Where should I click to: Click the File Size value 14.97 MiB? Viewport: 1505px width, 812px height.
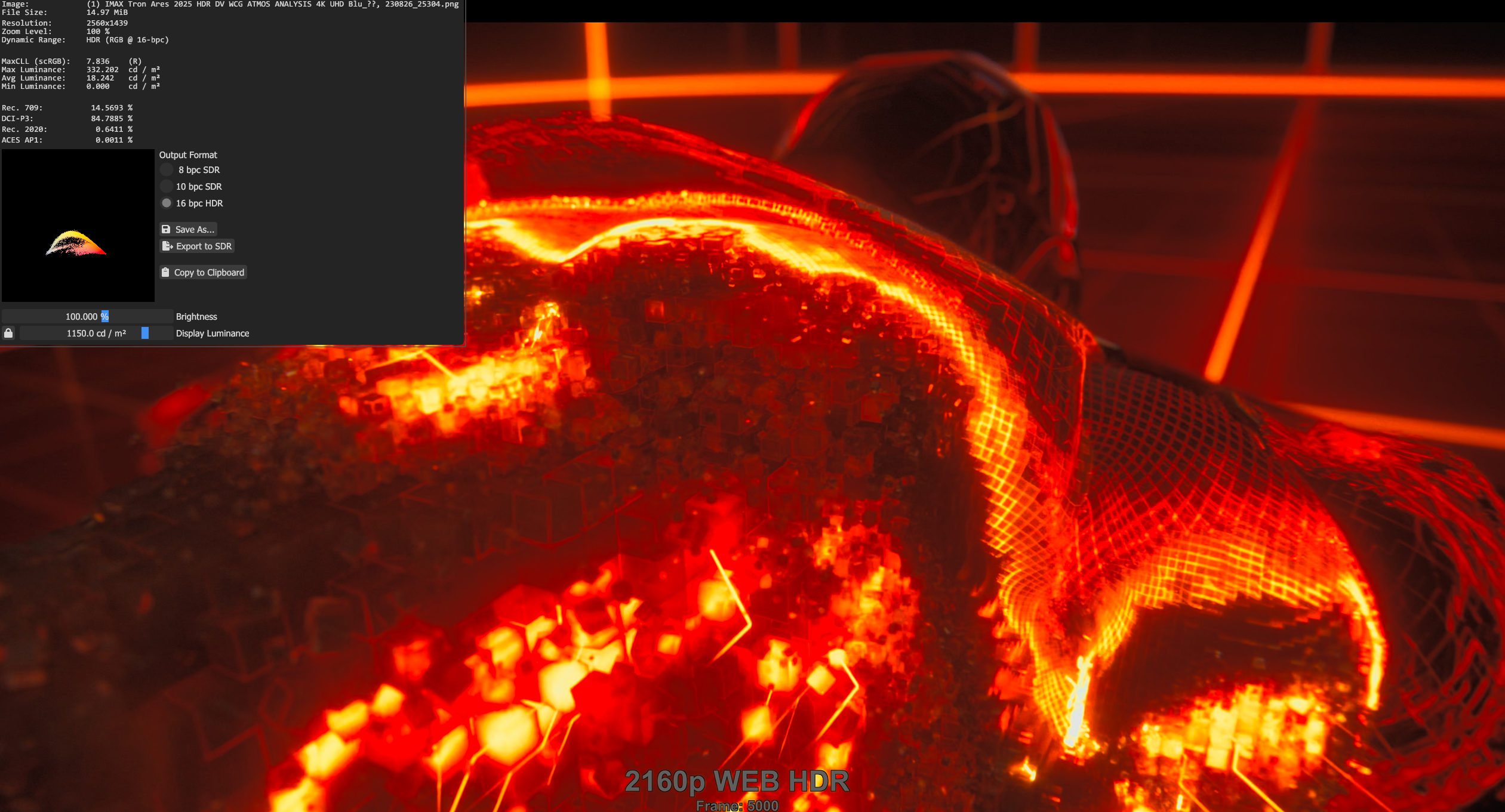(107, 13)
